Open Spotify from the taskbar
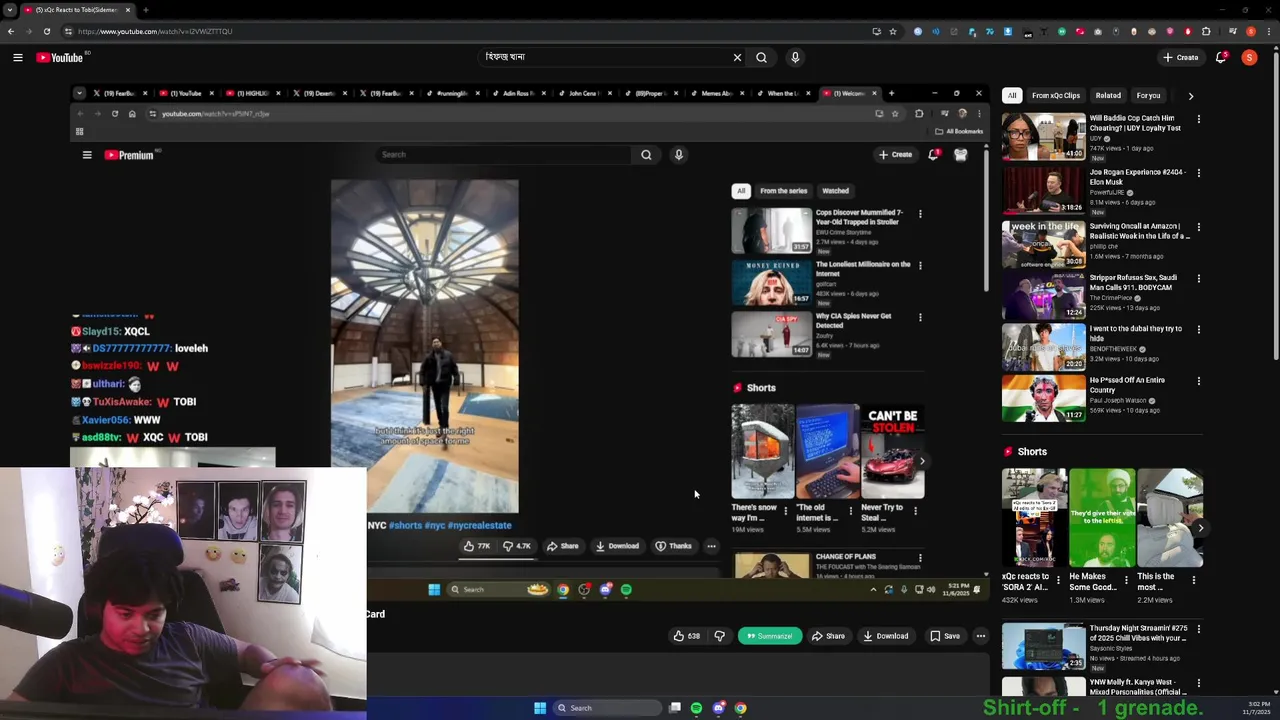This screenshot has width=1280, height=720. coord(696,708)
